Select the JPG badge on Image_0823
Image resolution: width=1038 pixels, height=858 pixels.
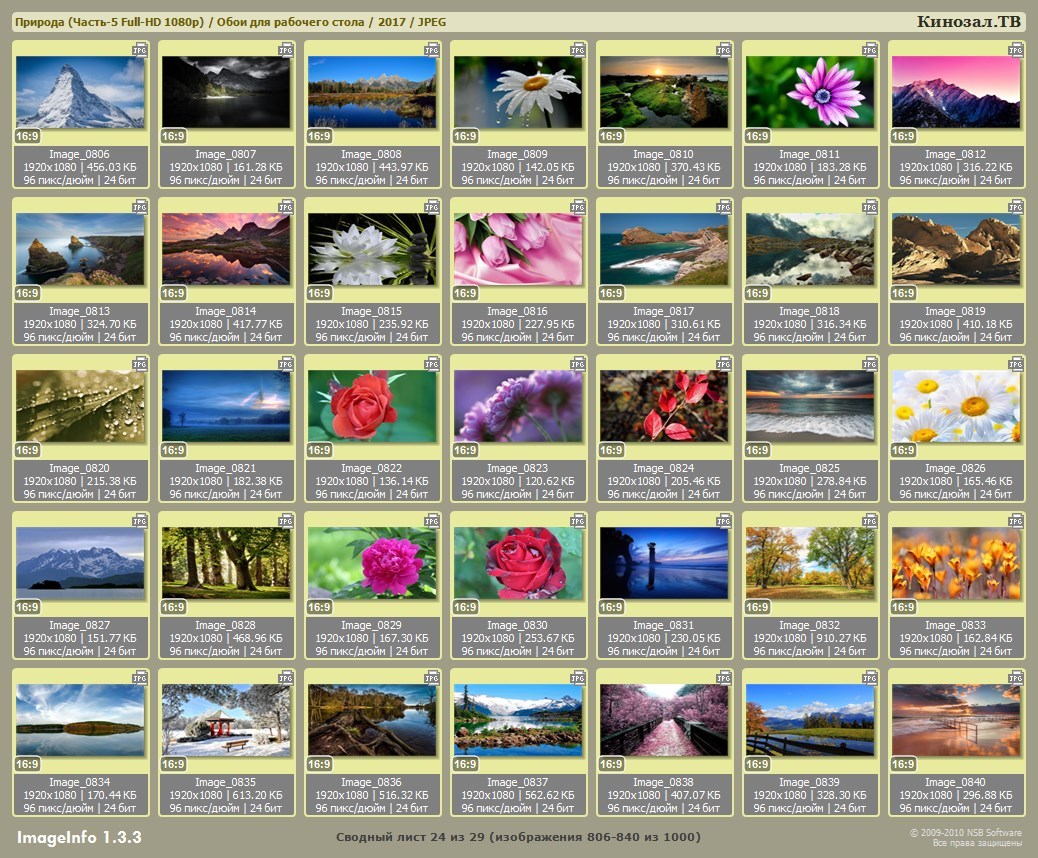coord(577,363)
